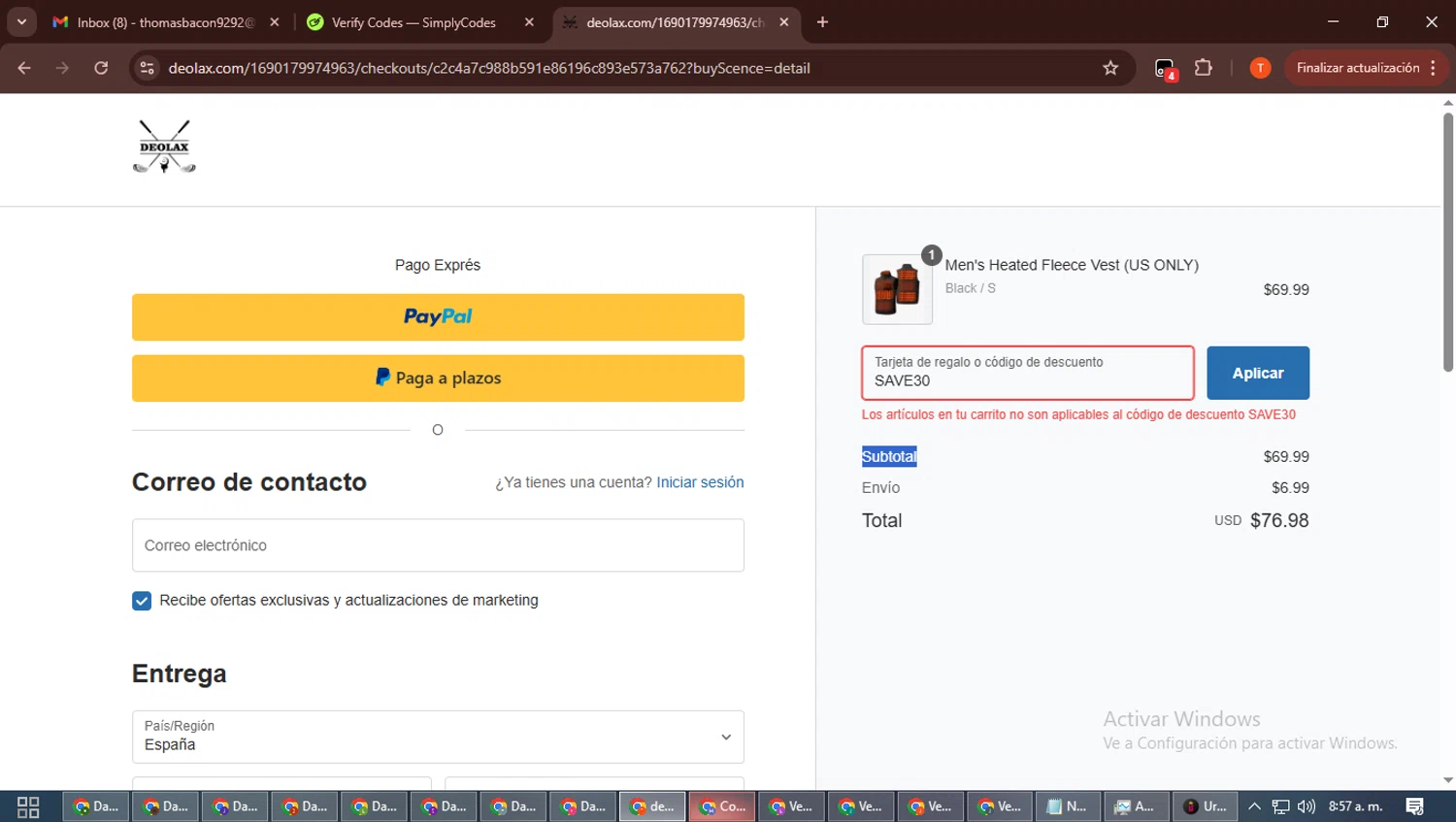Open the Notepad taskbar item N...
1456x822 pixels.
1067,806
